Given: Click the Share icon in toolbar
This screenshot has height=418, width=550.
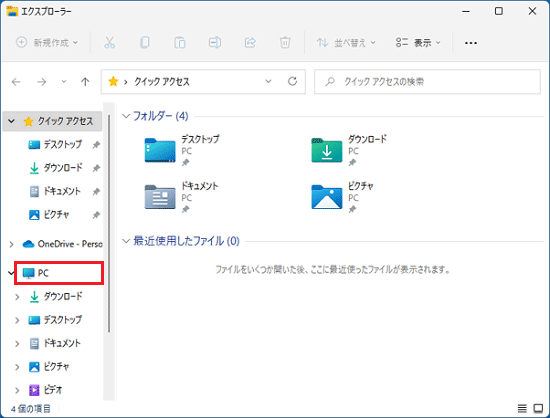Looking at the screenshot, I should (250, 43).
